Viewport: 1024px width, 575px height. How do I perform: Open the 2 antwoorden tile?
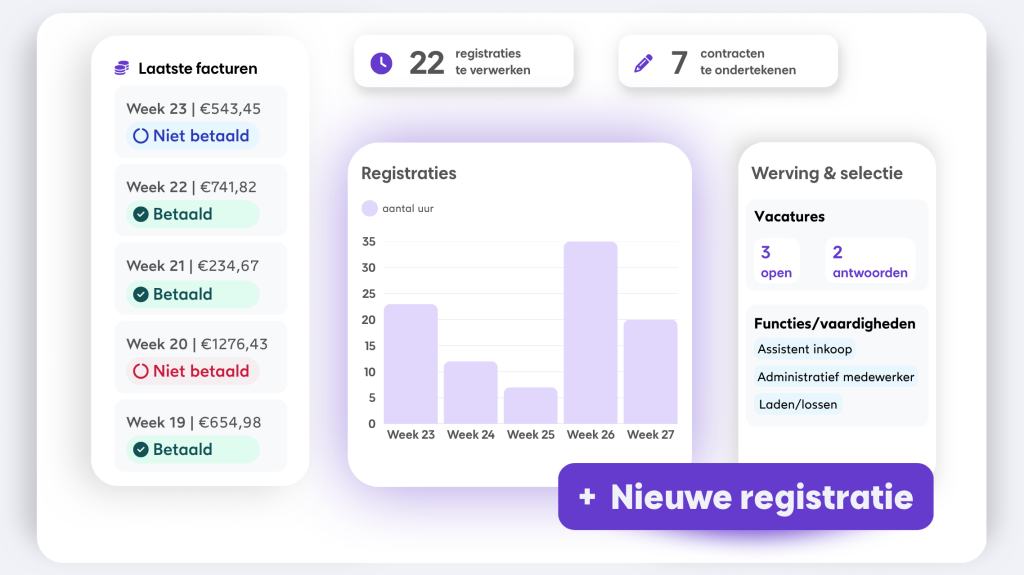point(869,262)
